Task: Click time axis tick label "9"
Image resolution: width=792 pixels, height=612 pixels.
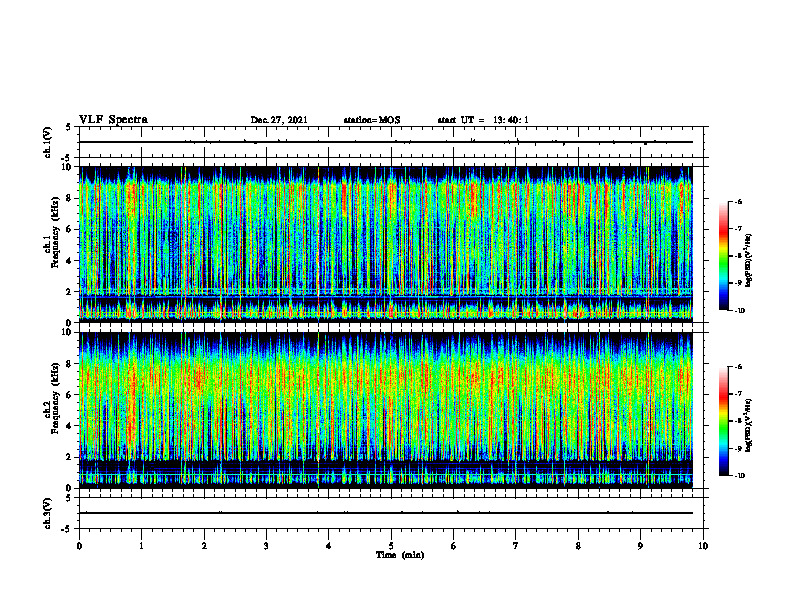Action: pos(640,546)
